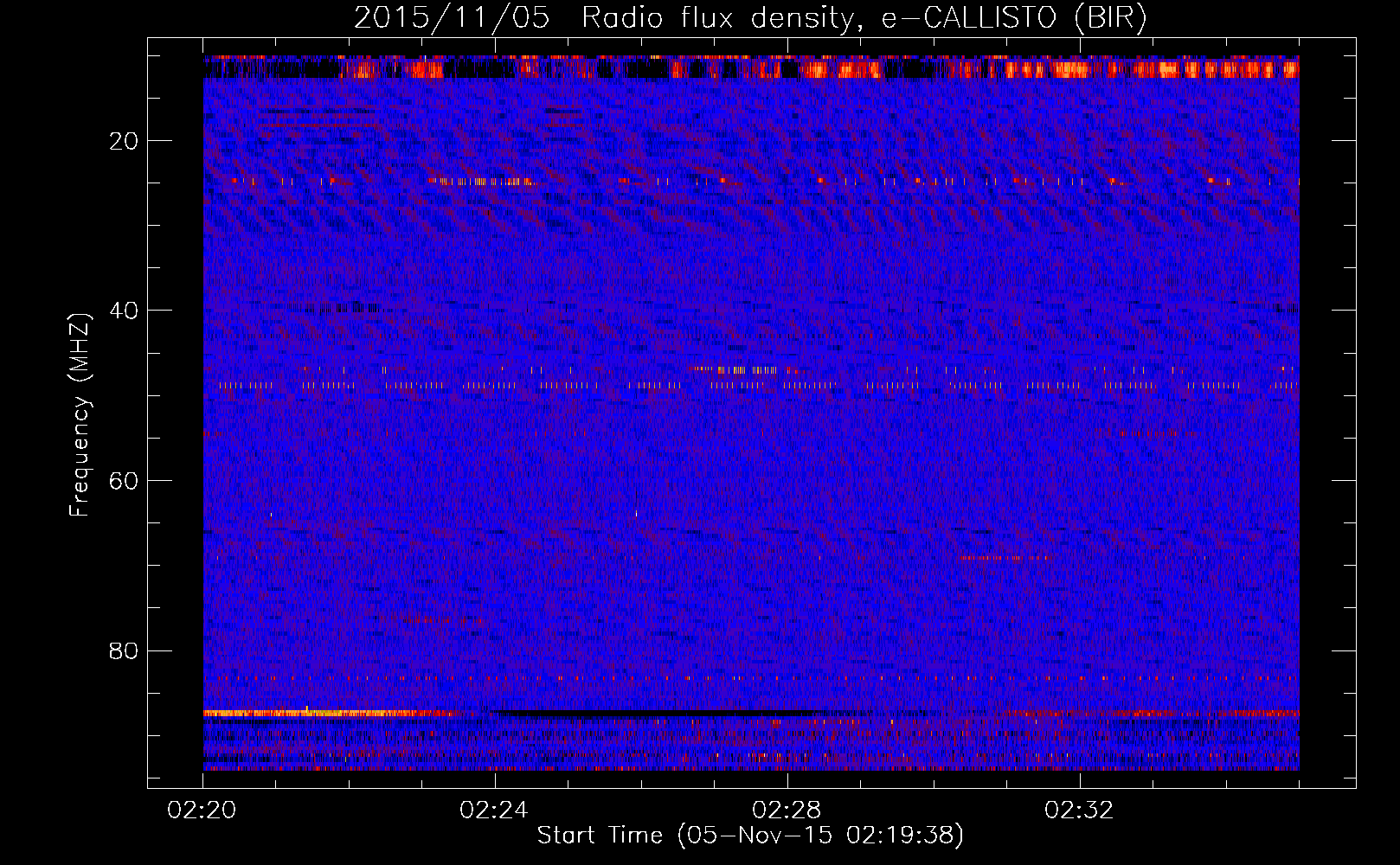Click the "Start Time (05-Nov-15 02:19:38)" axis label
Image resolution: width=1400 pixels, height=865 pixels.
click(x=750, y=836)
